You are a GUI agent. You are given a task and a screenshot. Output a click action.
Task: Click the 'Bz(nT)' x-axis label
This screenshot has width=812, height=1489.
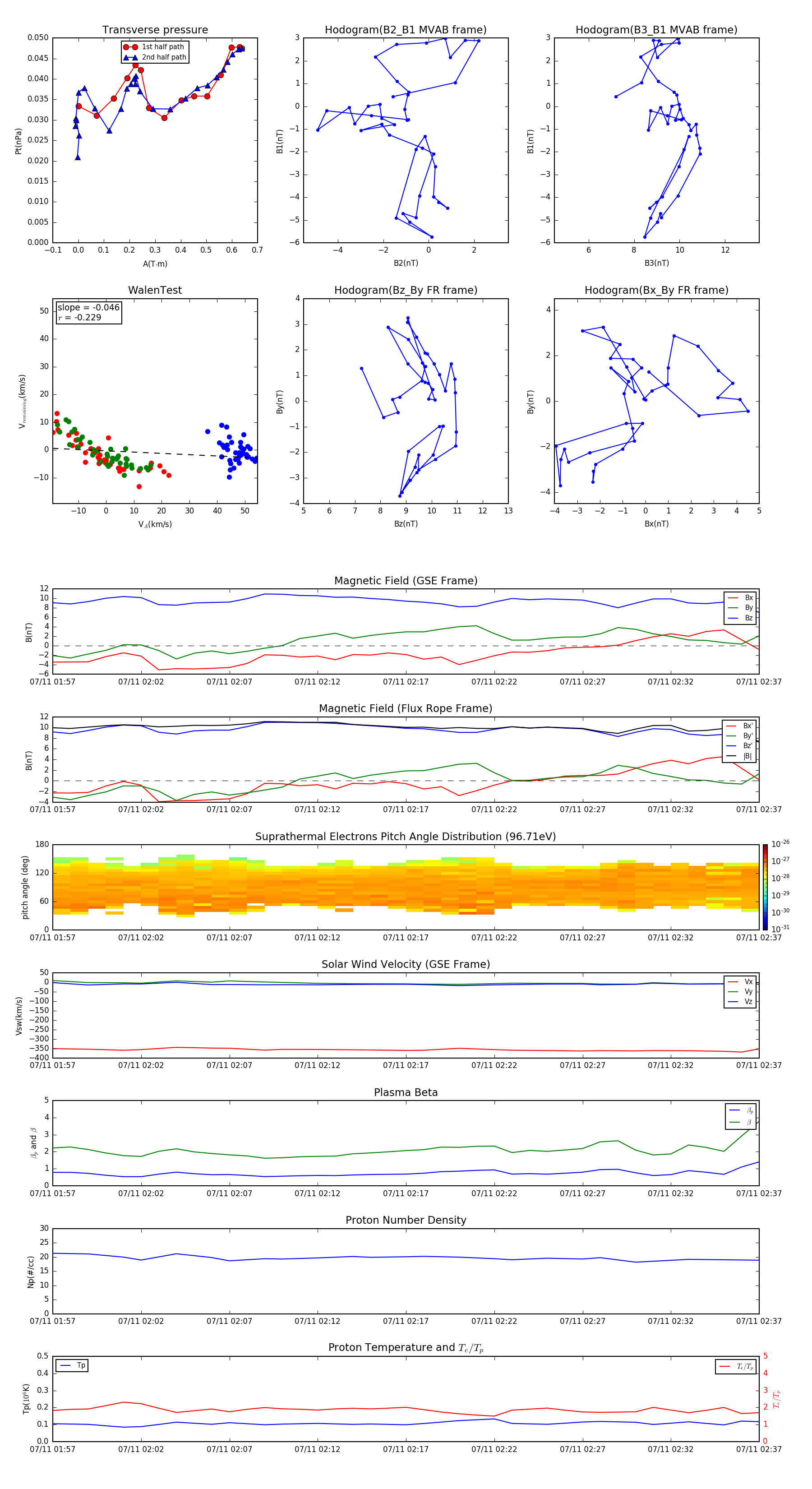click(x=406, y=524)
